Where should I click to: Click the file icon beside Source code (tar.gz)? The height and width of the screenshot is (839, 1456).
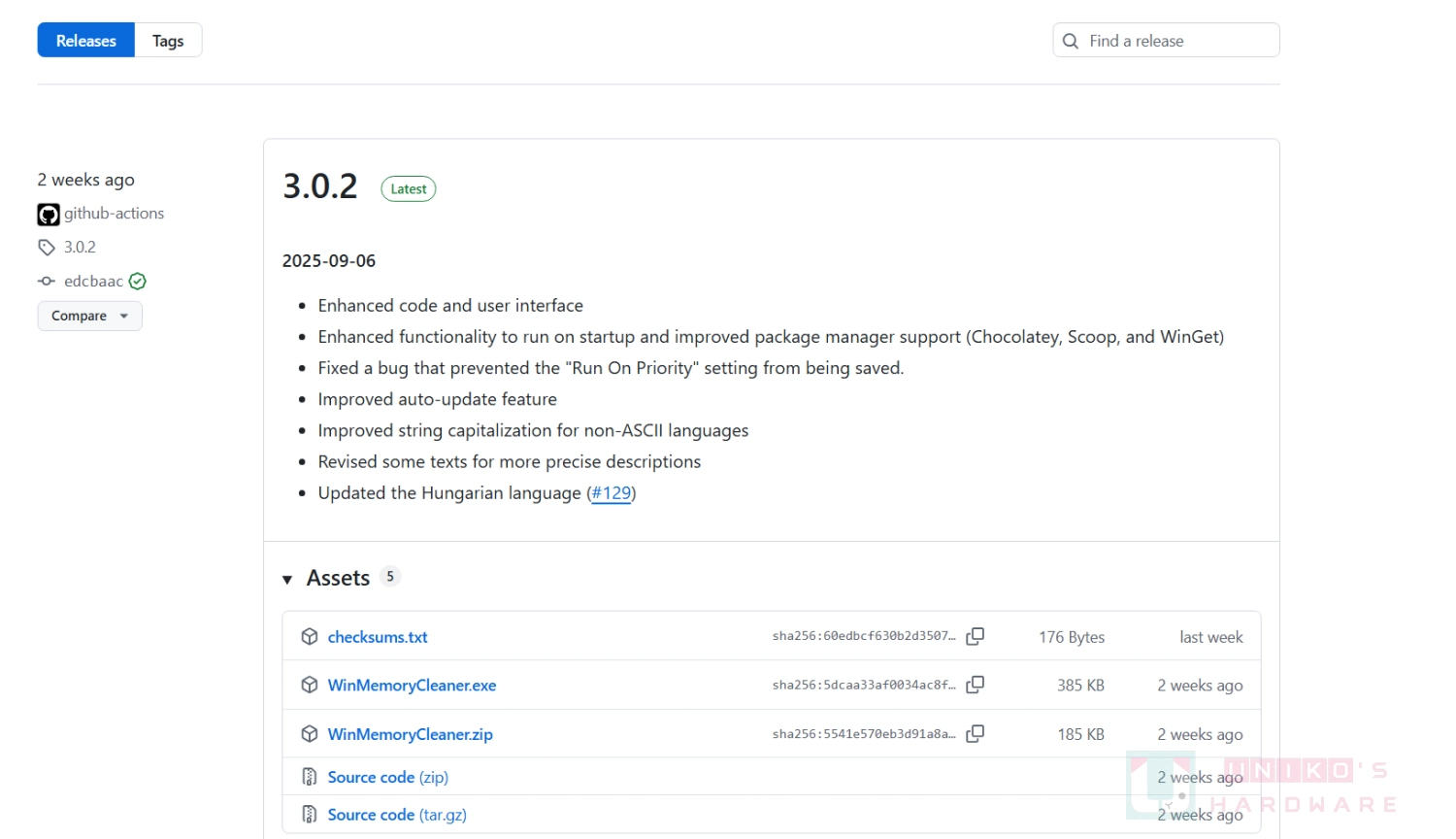point(310,816)
